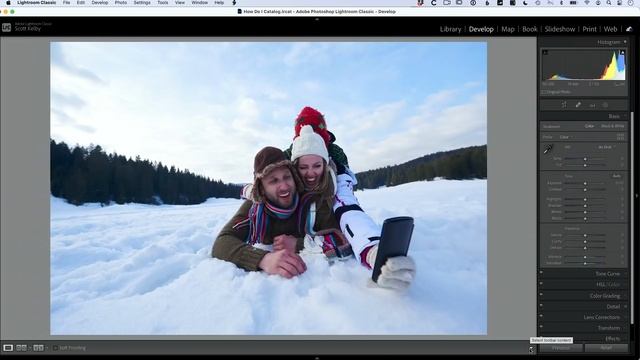Expand the Transform panel
Screen dimensions: 640x360
pyautogui.click(x=609, y=328)
